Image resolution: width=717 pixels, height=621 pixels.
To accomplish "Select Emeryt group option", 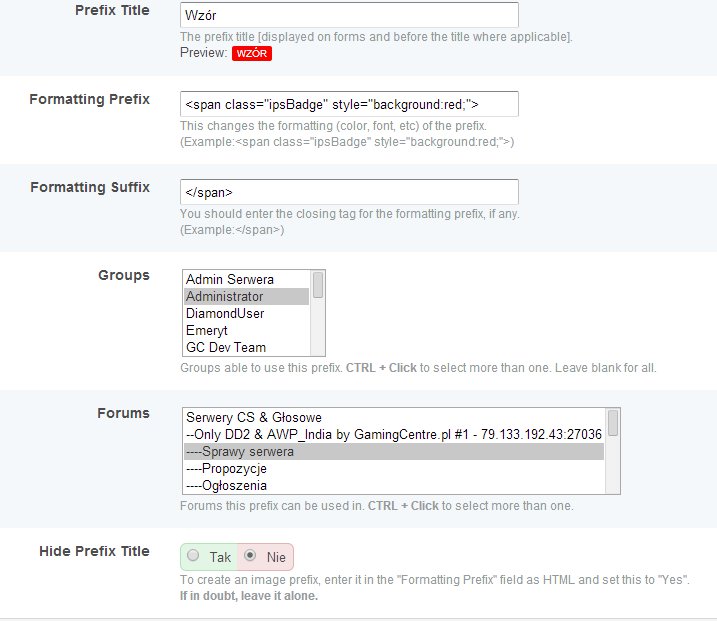I will point(208,331).
